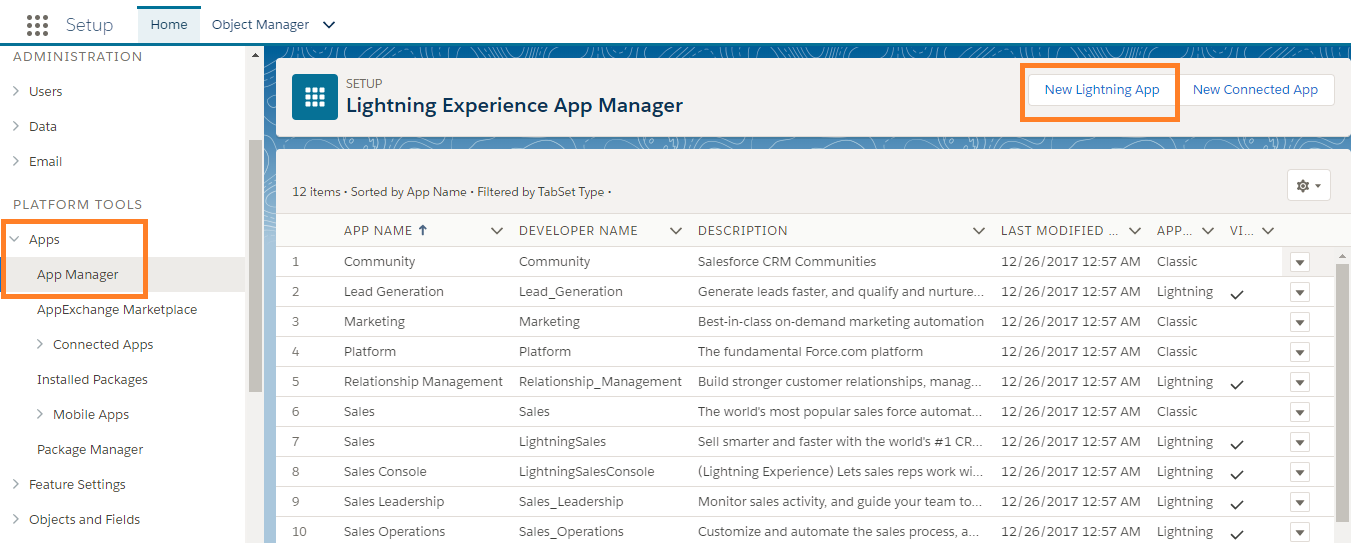This screenshot has height=543, width=1351.
Task: Click the New Lightning App button
Action: click(x=1102, y=90)
